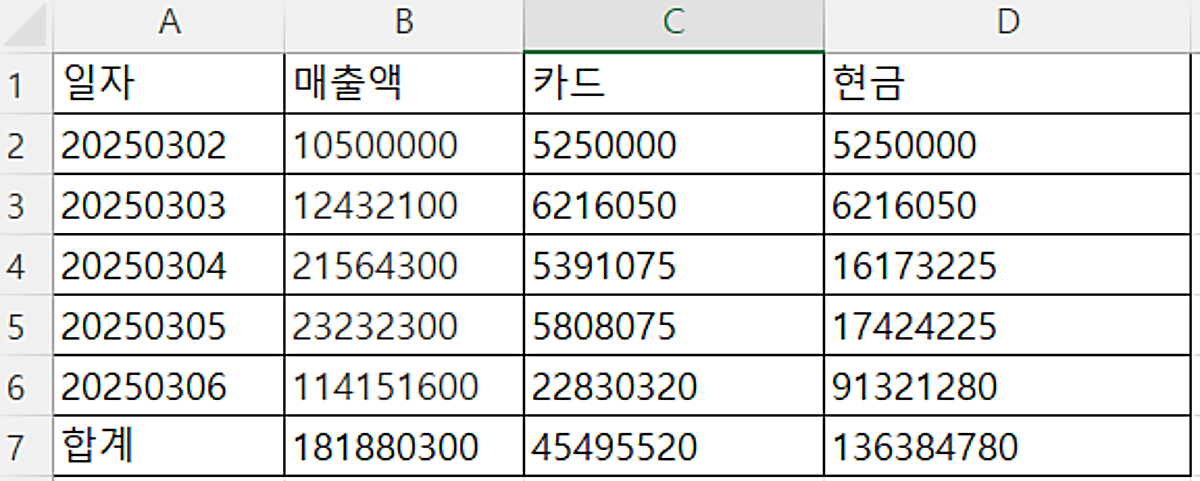Select row 7 header
The height and width of the screenshot is (481, 1200).
point(26,445)
